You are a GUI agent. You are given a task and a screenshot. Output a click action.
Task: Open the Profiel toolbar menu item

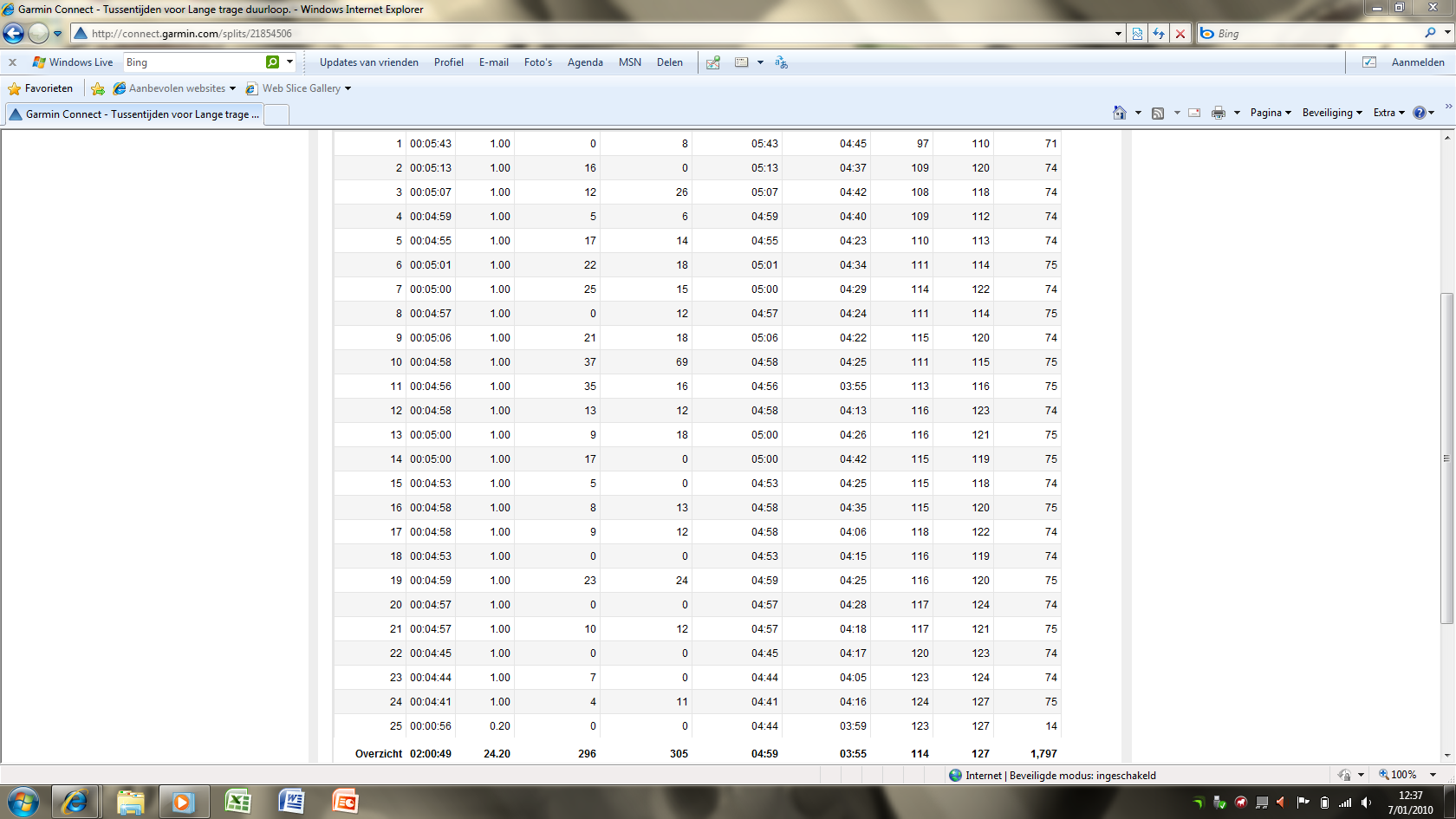(448, 62)
